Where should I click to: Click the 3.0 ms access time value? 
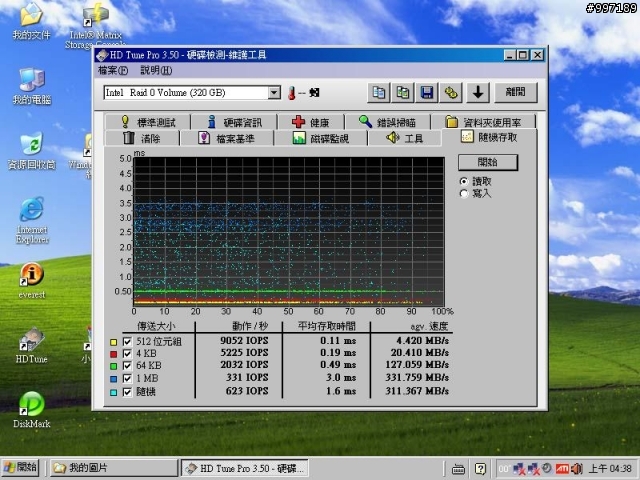coord(341,378)
